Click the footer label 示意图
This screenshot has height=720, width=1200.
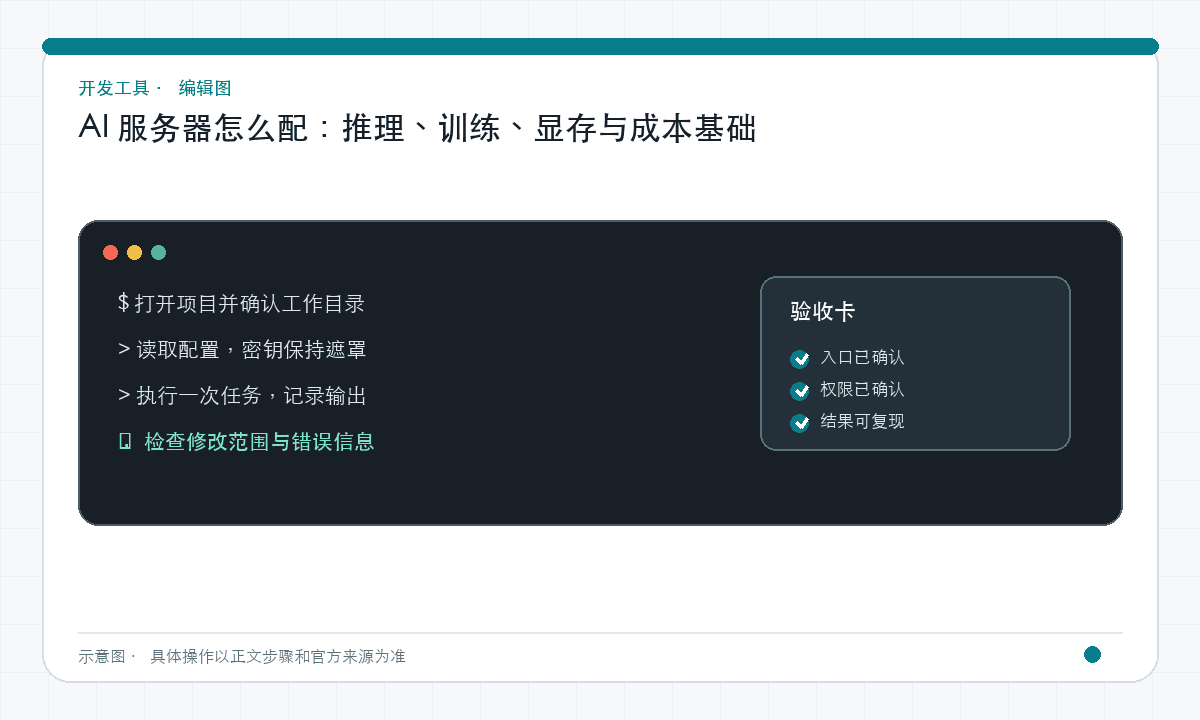coord(102,656)
